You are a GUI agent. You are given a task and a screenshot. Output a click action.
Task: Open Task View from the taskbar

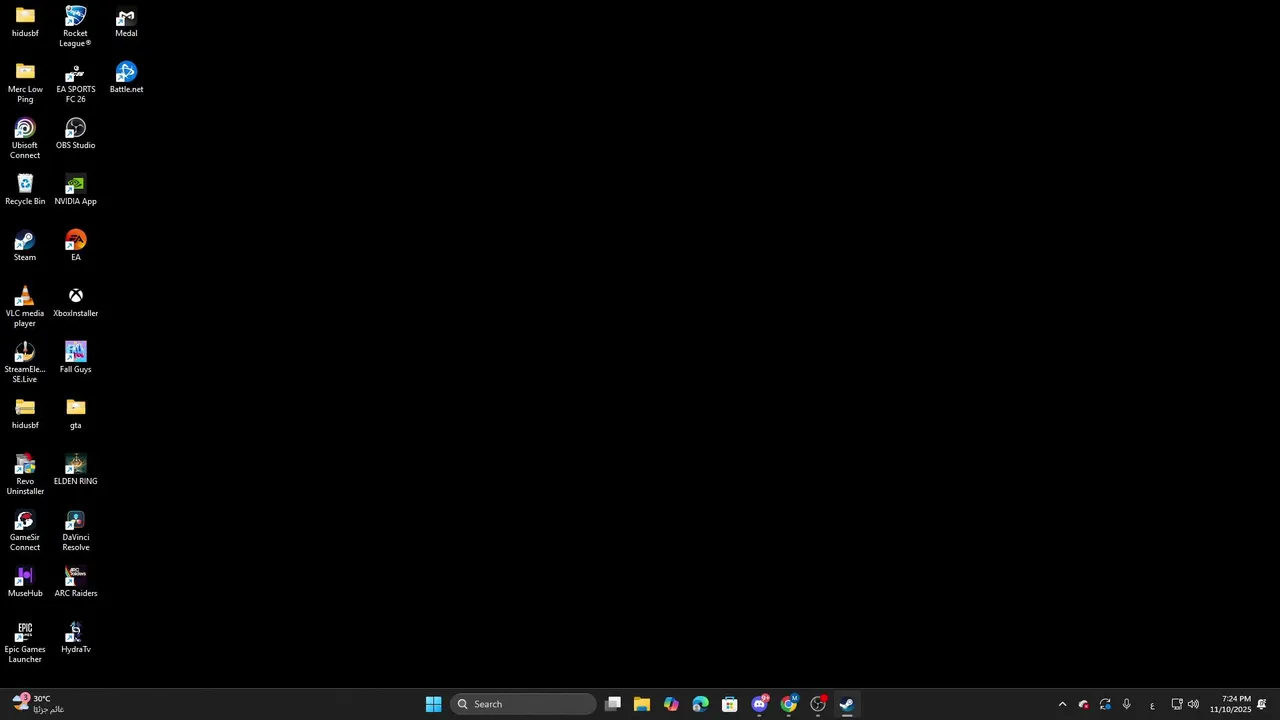[x=613, y=704]
